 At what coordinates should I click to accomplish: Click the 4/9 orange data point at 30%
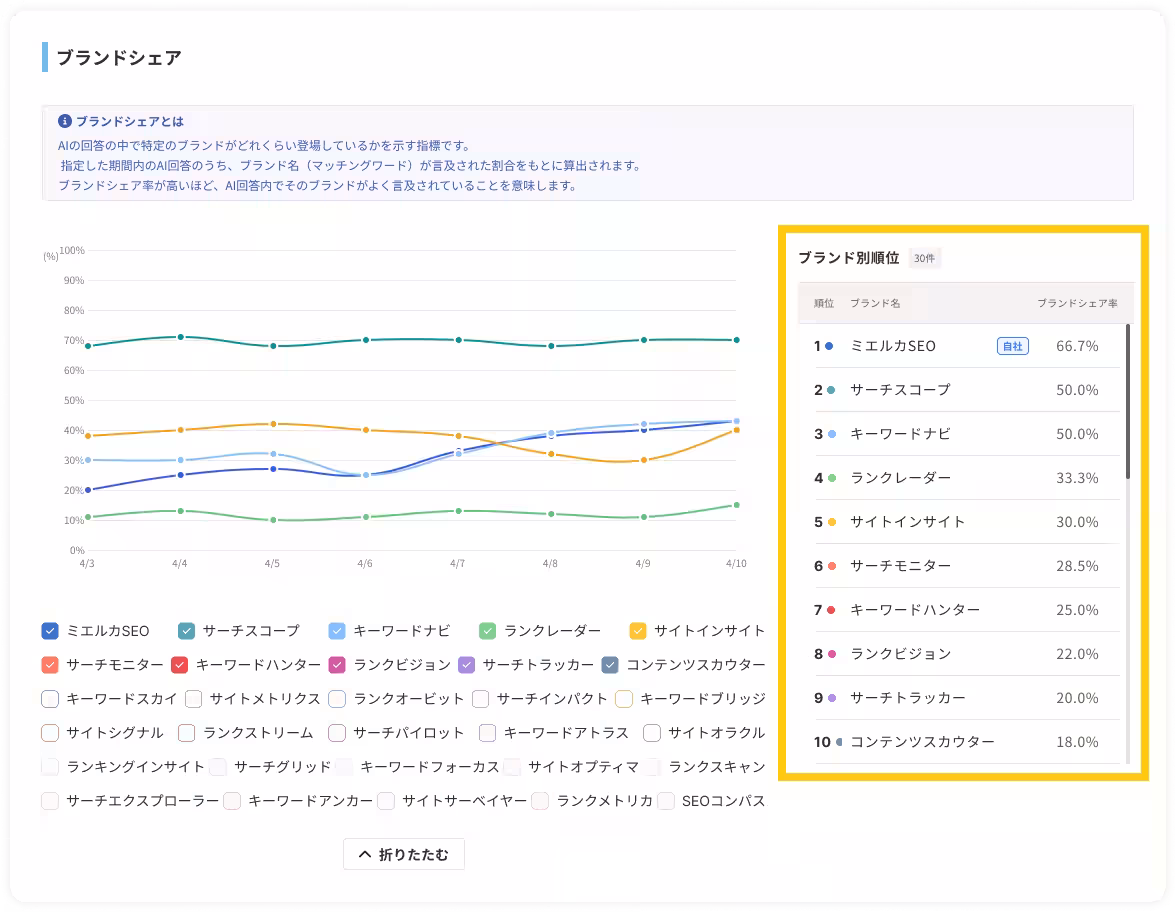(644, 460)
